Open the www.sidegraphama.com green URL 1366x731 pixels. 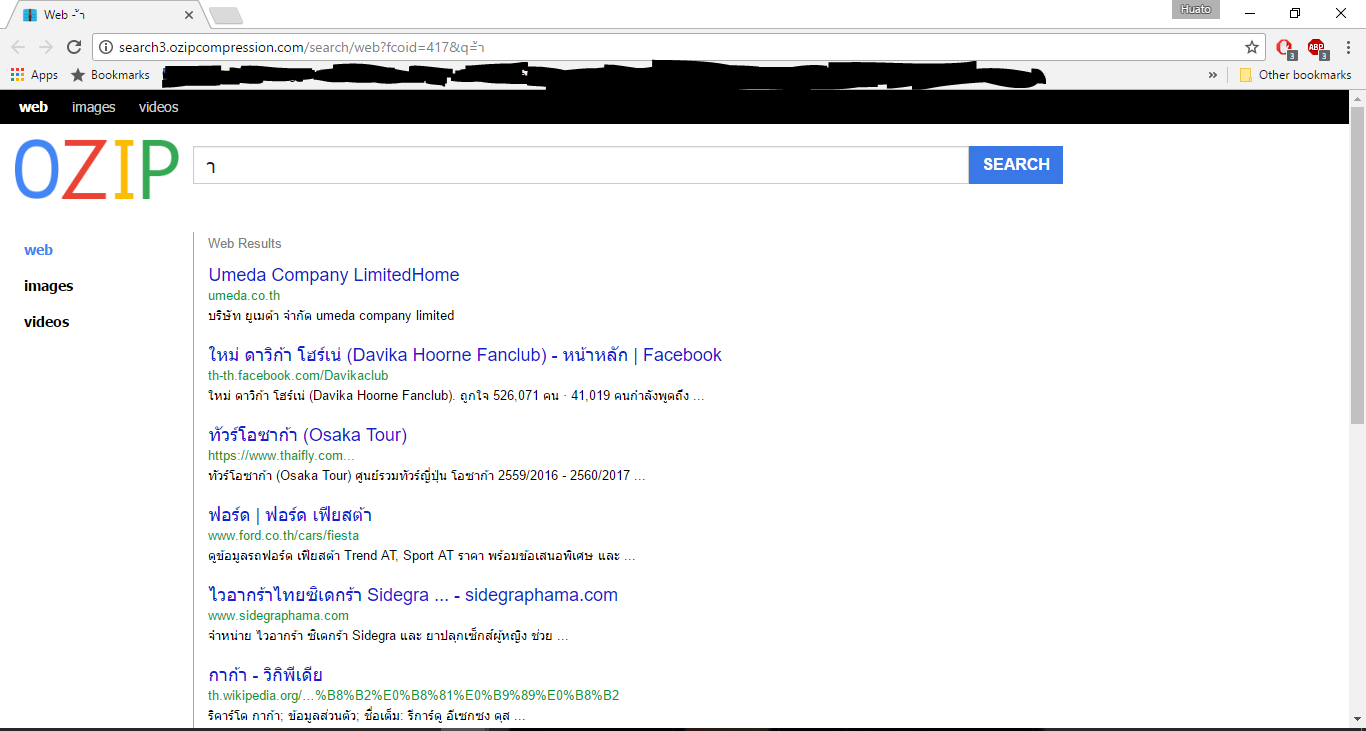point(278,616)
